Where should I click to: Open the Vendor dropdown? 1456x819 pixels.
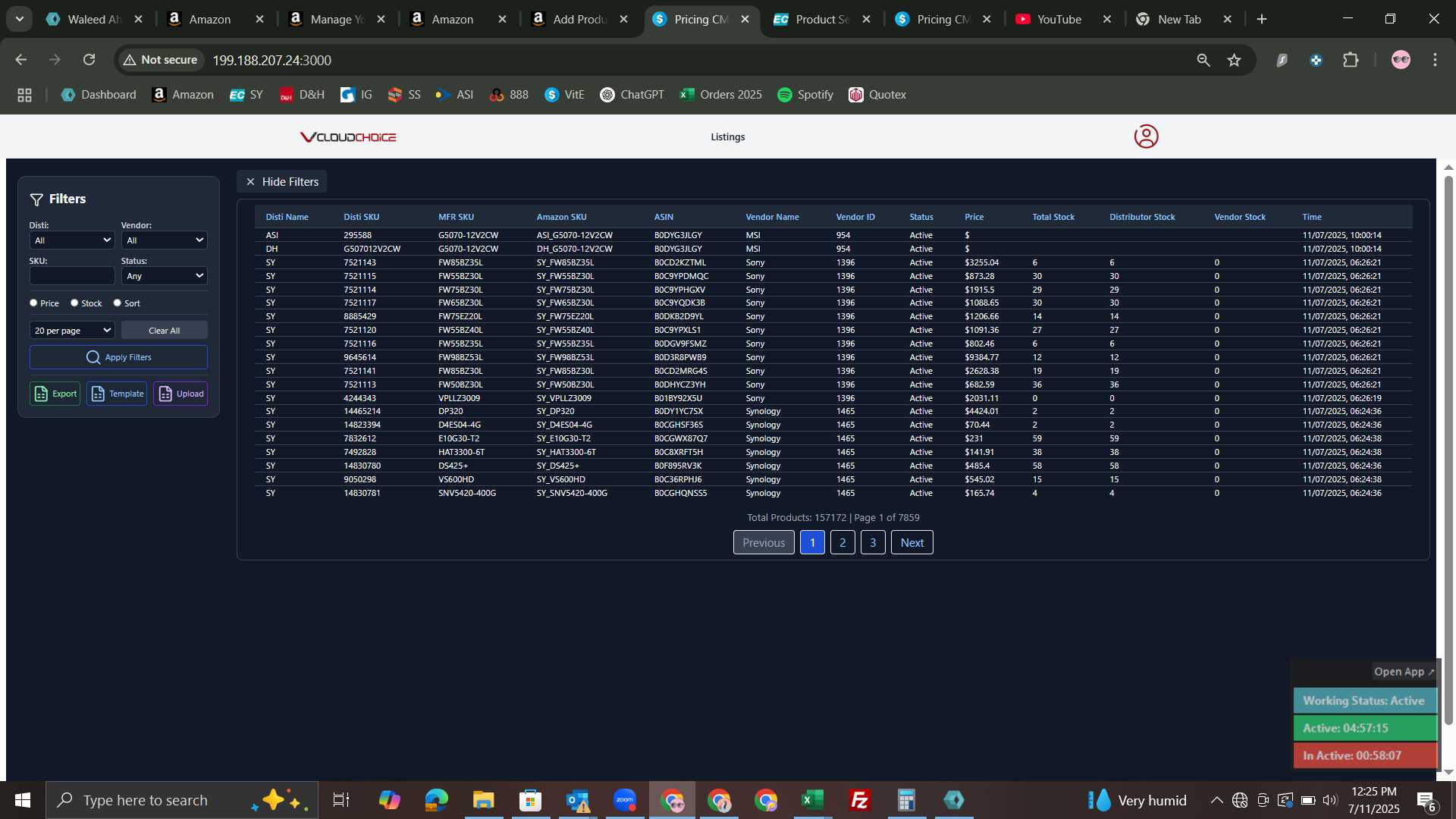coord(165,240)
